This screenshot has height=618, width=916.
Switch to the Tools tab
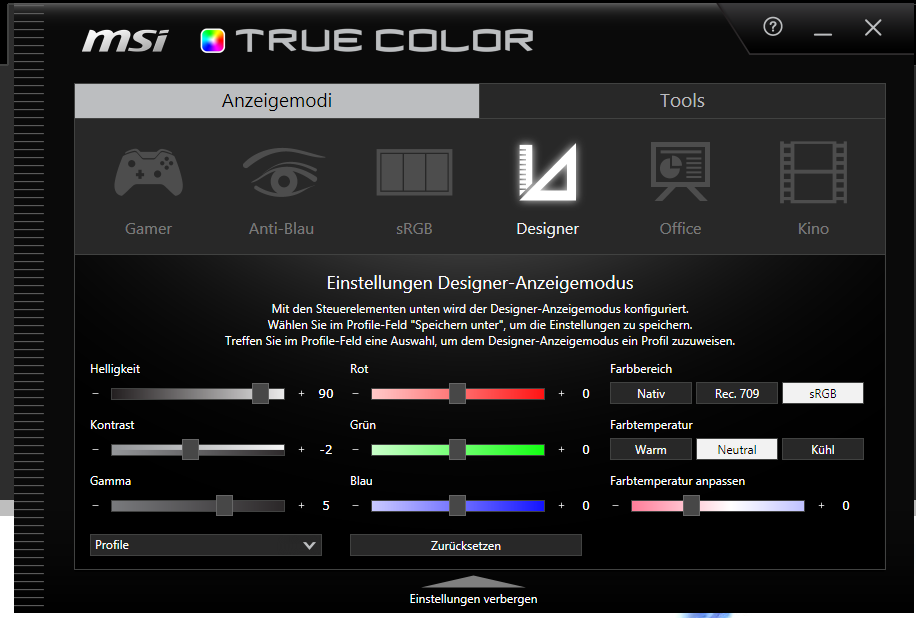(682, 101)
